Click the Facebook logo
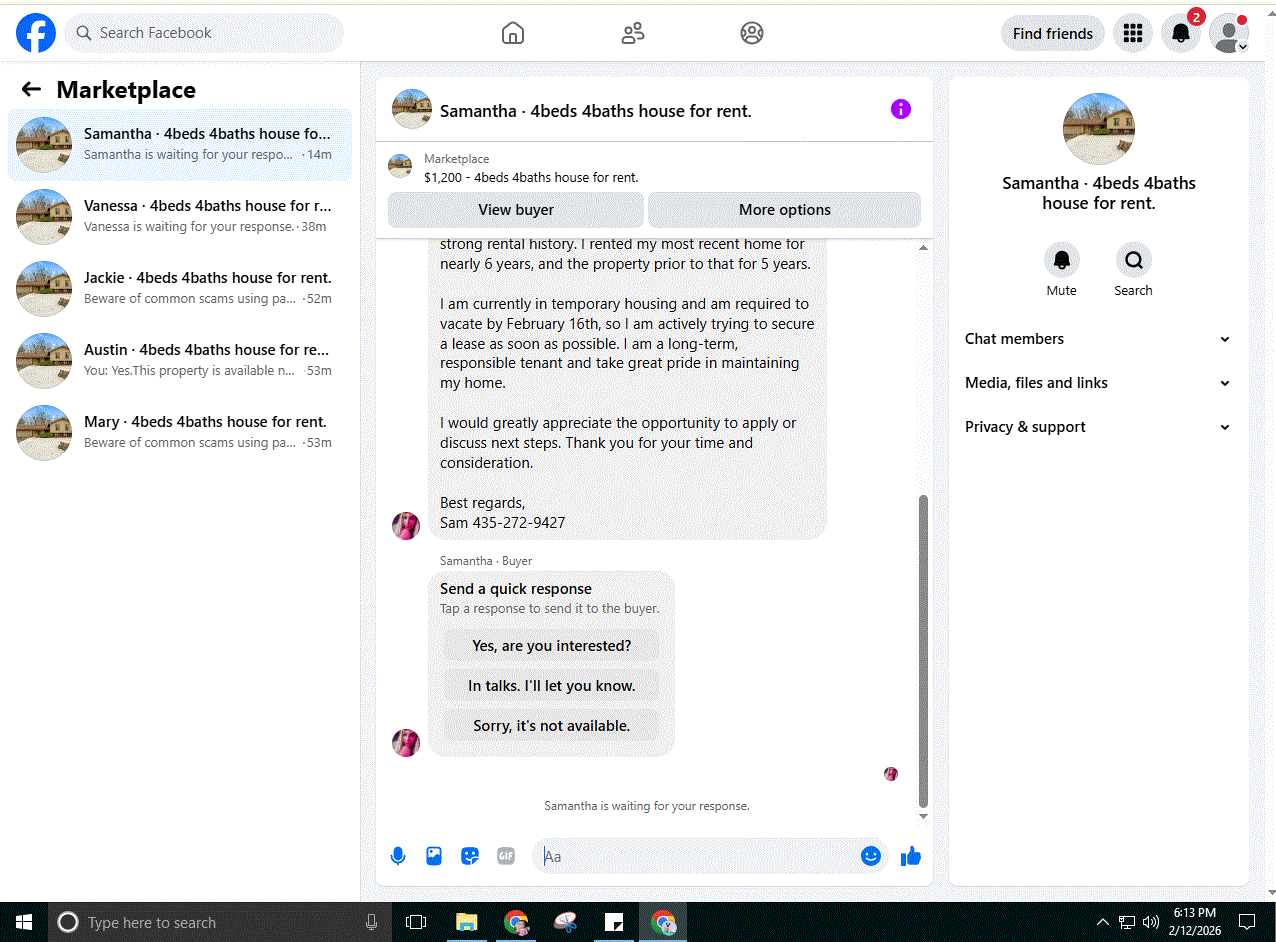This screenshot has width=1276, height=942. pos(36,33)
